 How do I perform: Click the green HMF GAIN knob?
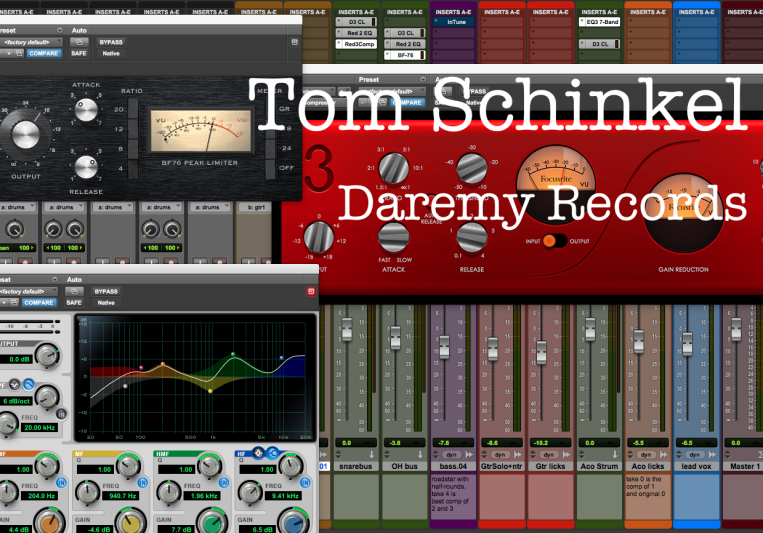(x=212, y=522)
